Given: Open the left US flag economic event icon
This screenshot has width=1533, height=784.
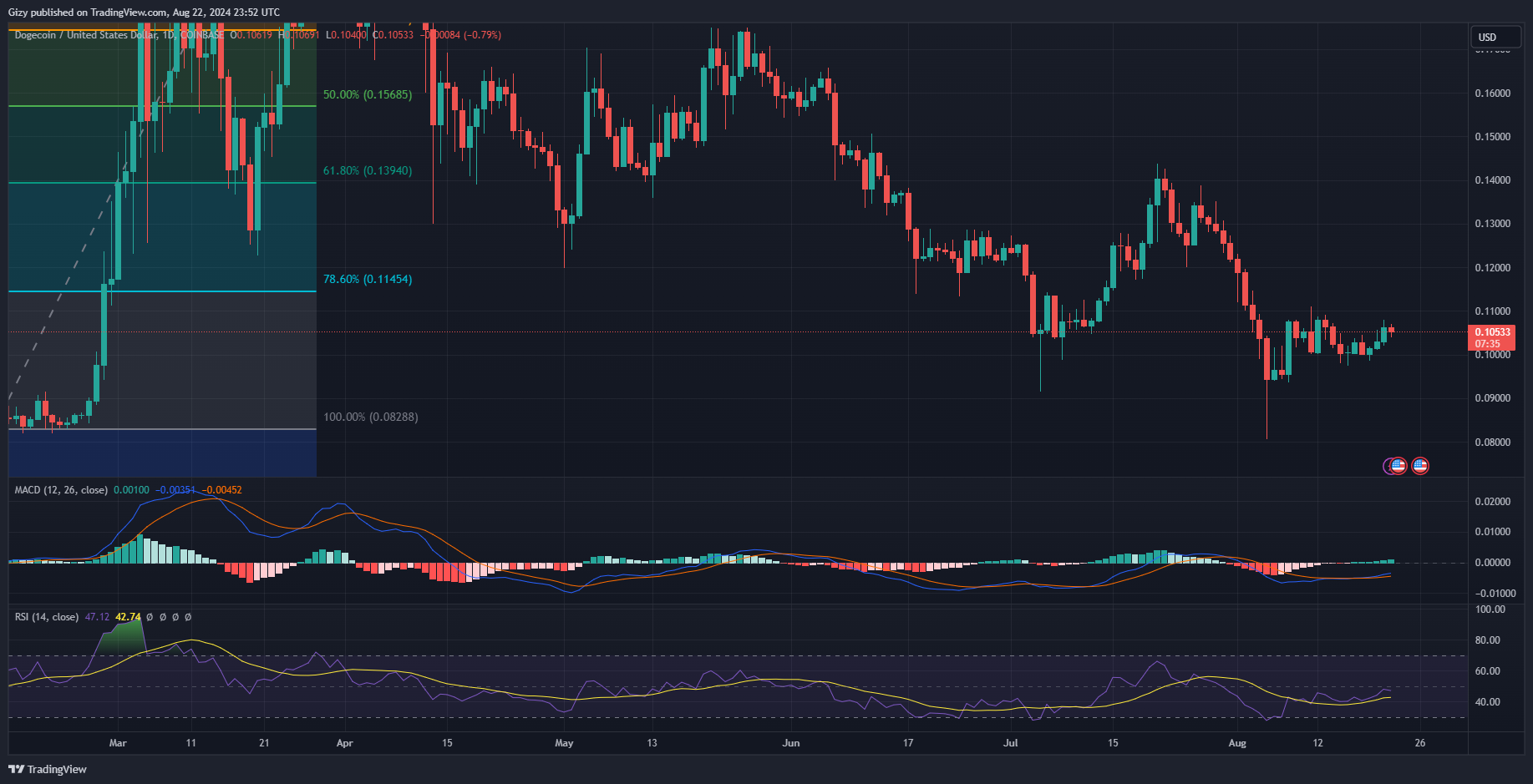Looking at the screenshot, I should click(x=1398, y=466).
